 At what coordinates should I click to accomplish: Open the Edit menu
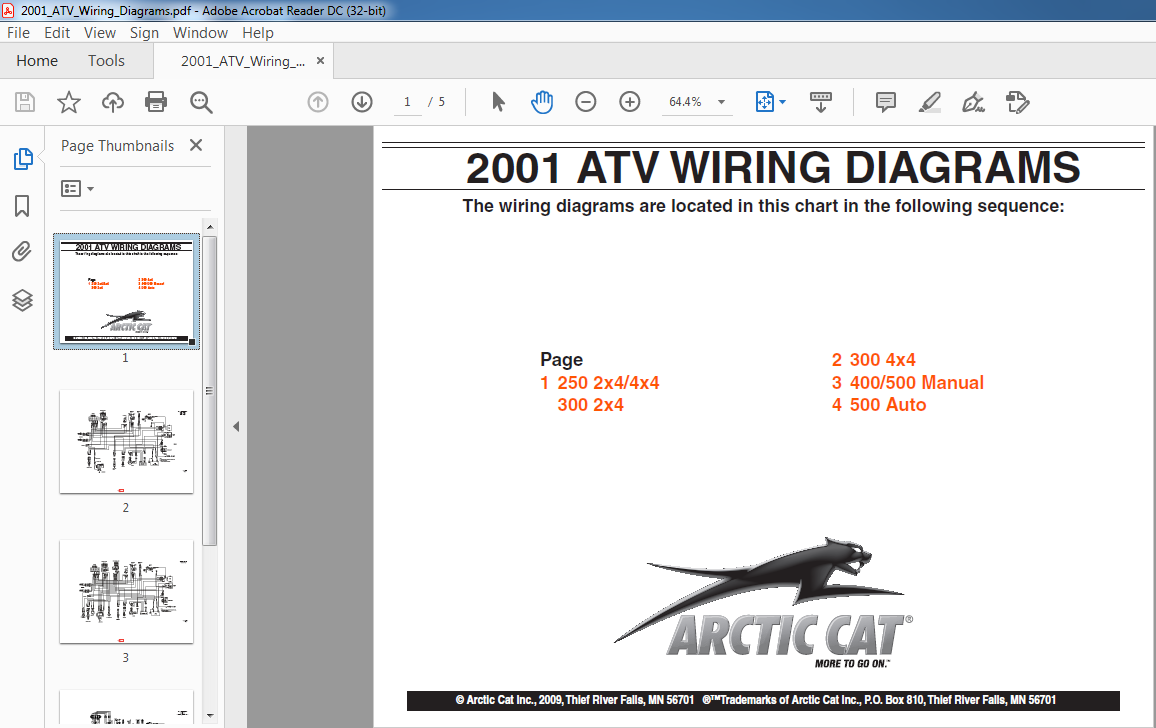pos(57,32)
